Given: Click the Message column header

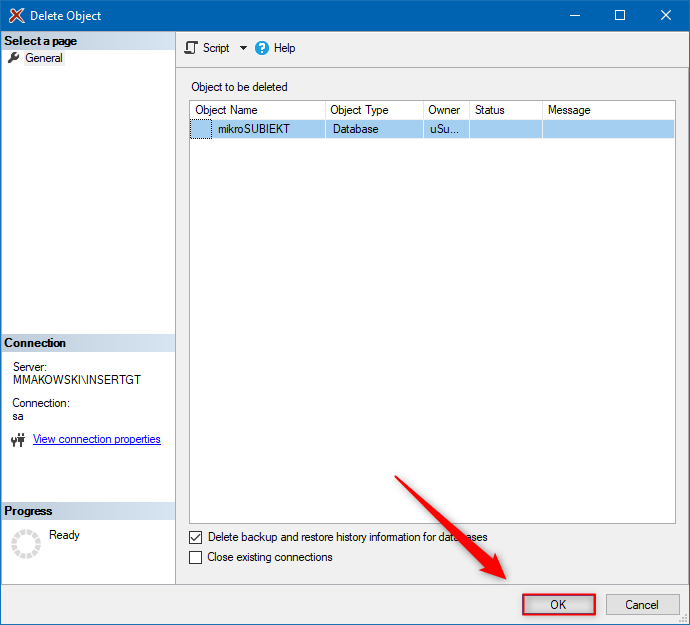Looking at the screenshot, I should tap(609, 110).
